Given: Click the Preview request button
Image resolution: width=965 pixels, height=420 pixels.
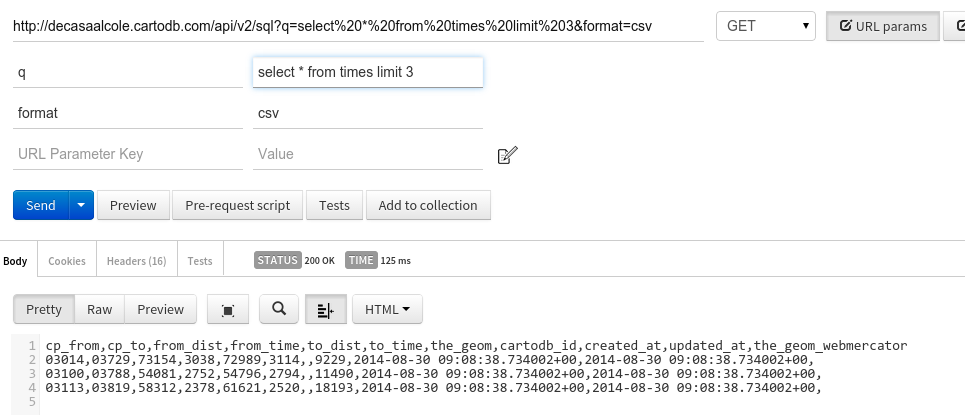Looking at the screenshot, I should [x=133, y=205].
